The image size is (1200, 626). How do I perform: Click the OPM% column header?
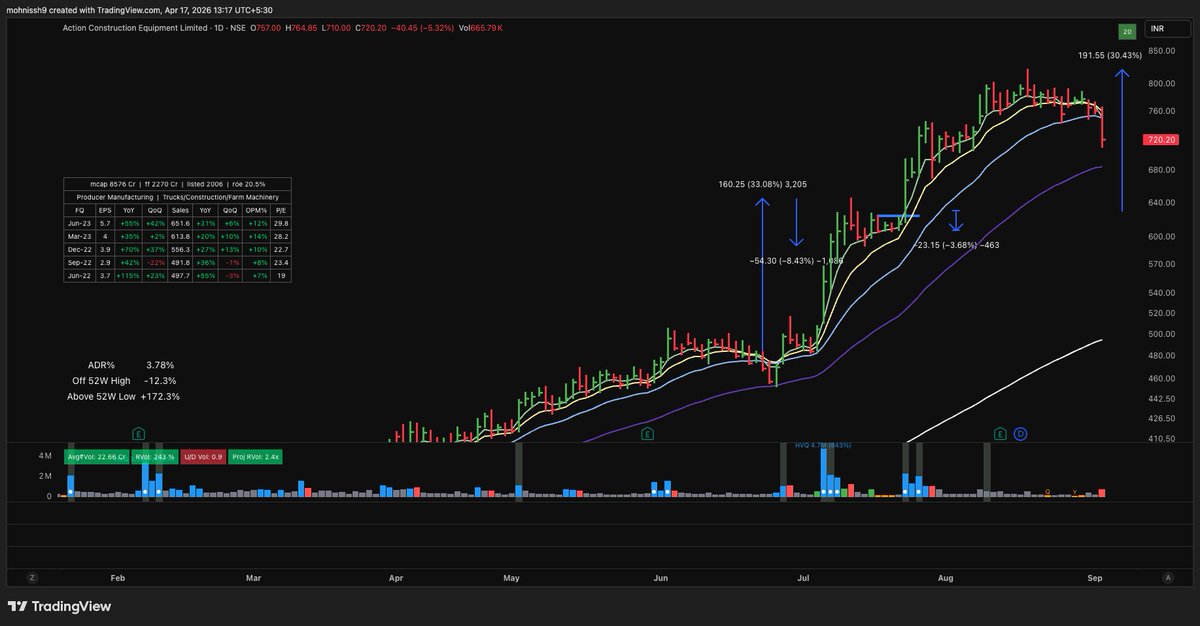click(257, 211)
